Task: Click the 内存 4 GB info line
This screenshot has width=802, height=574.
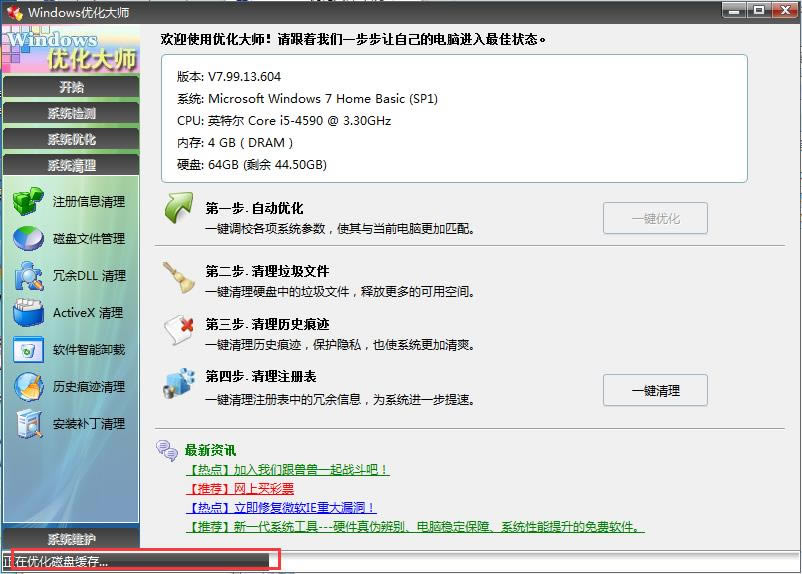Action: coord(235,143)
